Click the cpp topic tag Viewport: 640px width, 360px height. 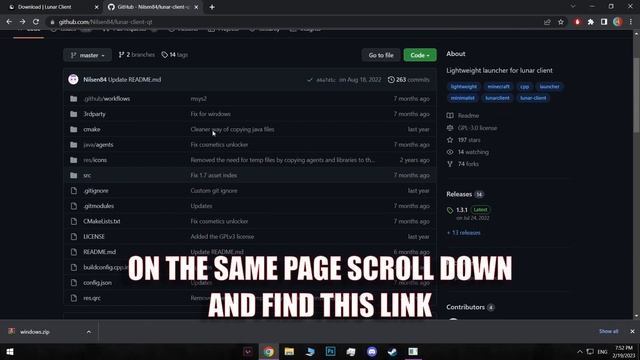pos(524,87)
